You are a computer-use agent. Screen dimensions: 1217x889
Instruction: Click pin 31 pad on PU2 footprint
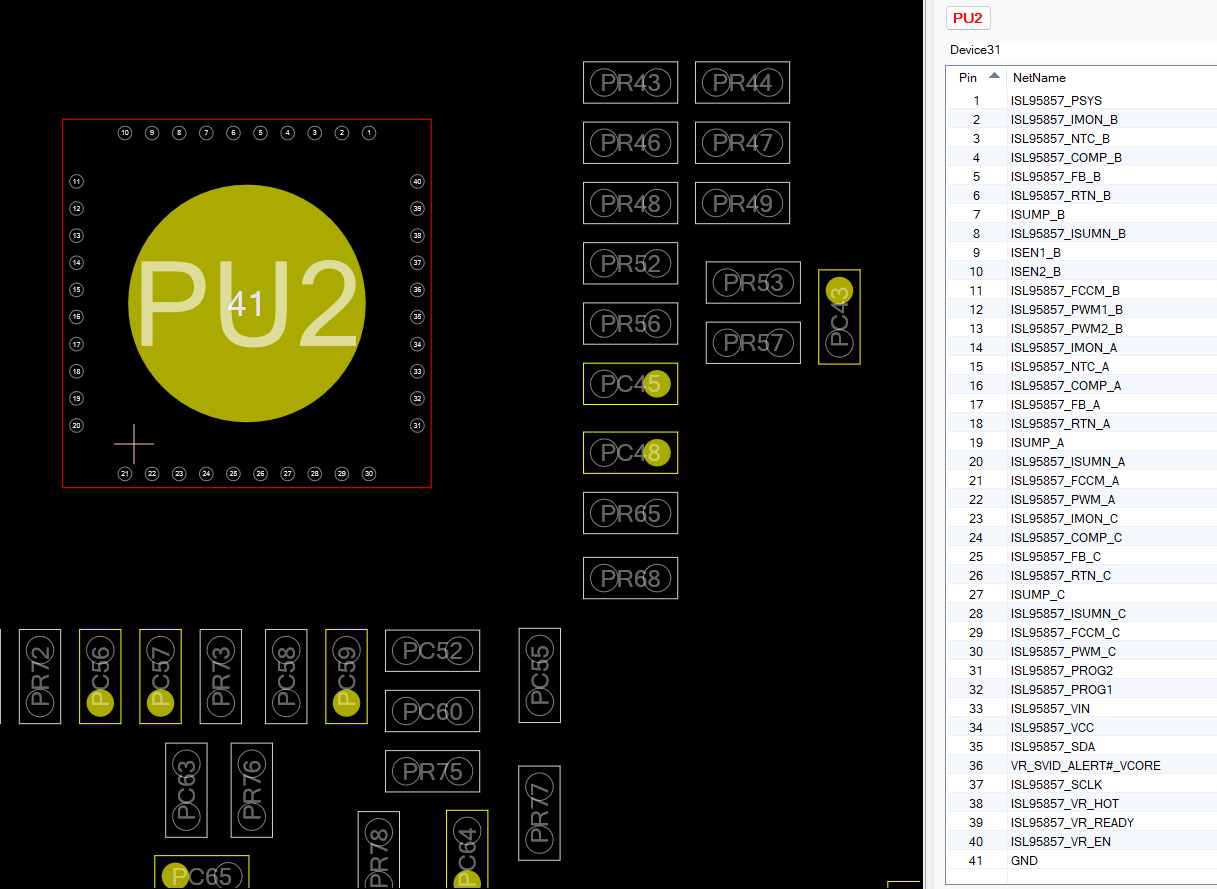[417, 425]
